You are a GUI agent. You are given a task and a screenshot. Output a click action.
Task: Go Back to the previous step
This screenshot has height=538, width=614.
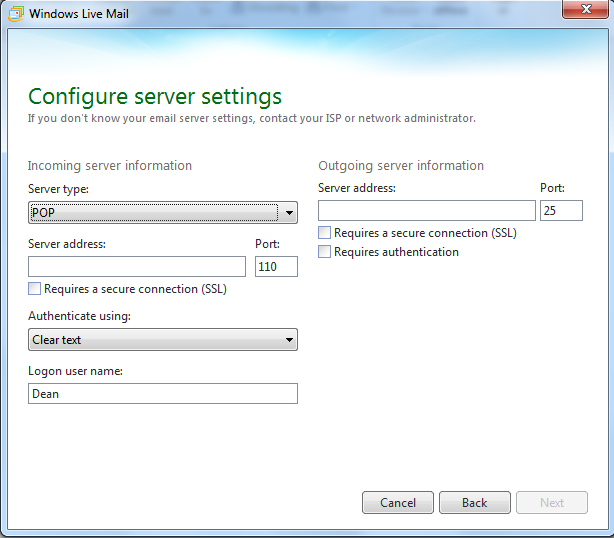point(475,502)
